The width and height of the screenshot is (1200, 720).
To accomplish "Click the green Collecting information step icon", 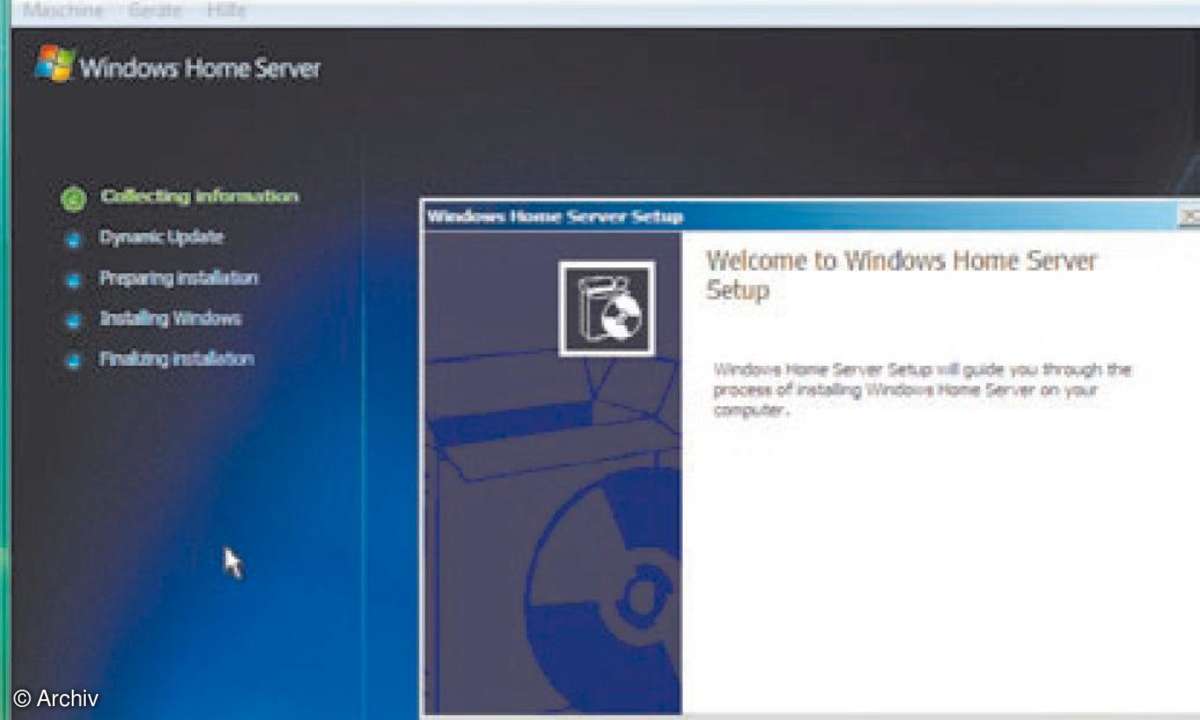I will [72, 199].
